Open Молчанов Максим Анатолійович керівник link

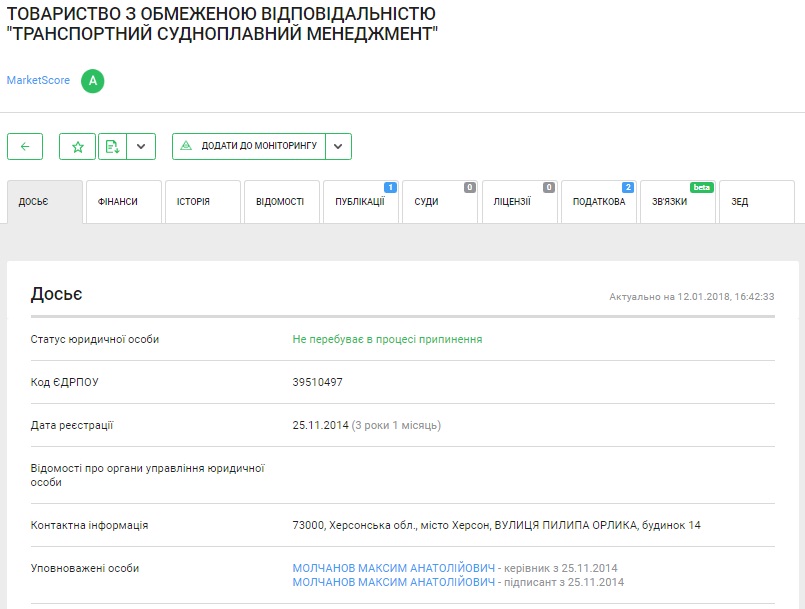click(393, 568)
